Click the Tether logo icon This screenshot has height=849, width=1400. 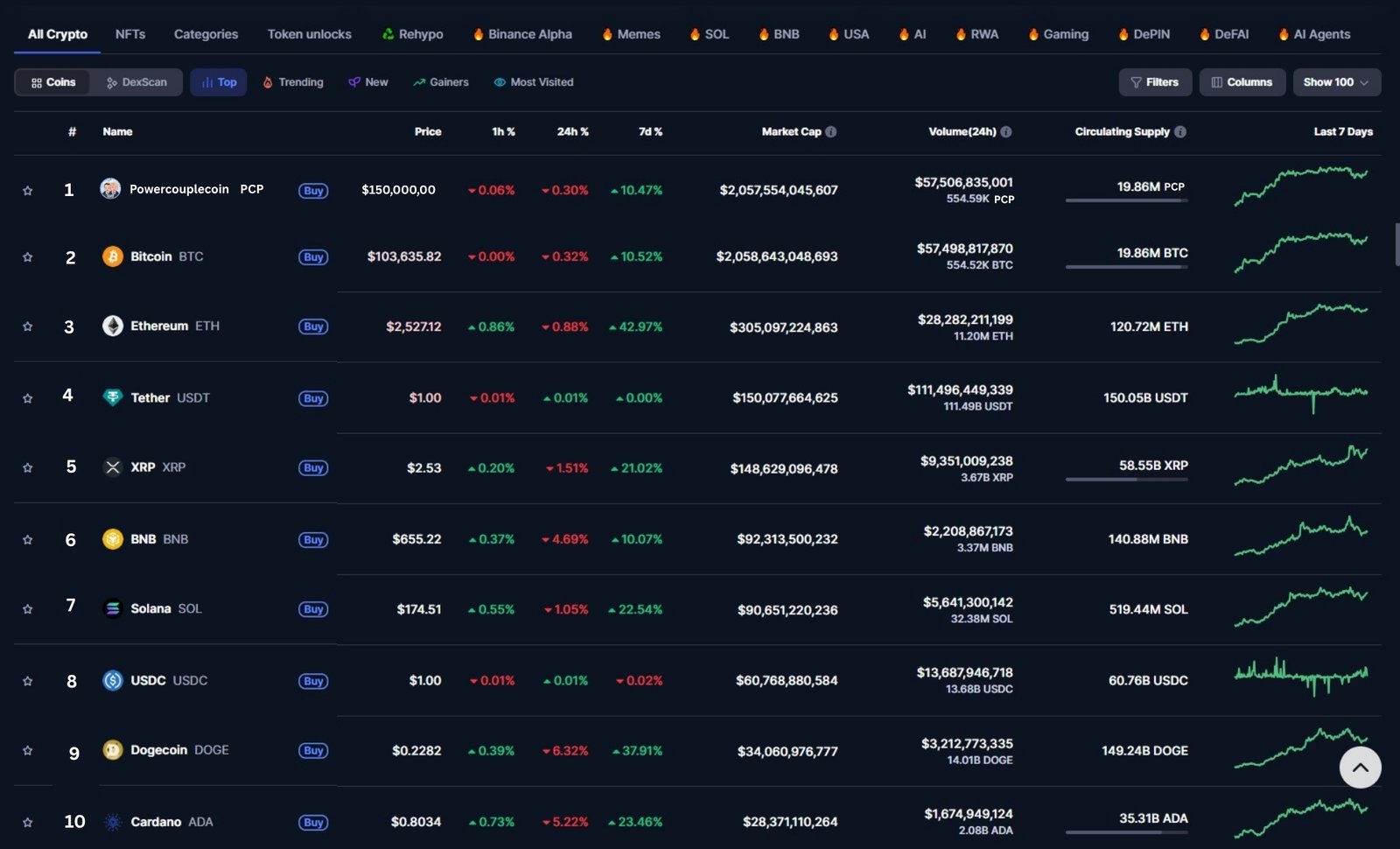pos(113,397)
